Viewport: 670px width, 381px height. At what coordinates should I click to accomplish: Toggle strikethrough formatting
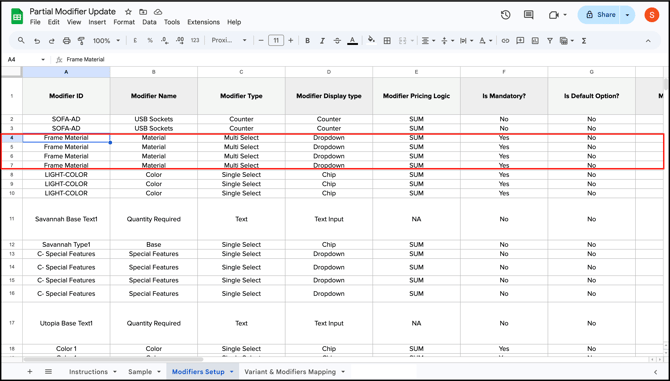click(337, 41)
